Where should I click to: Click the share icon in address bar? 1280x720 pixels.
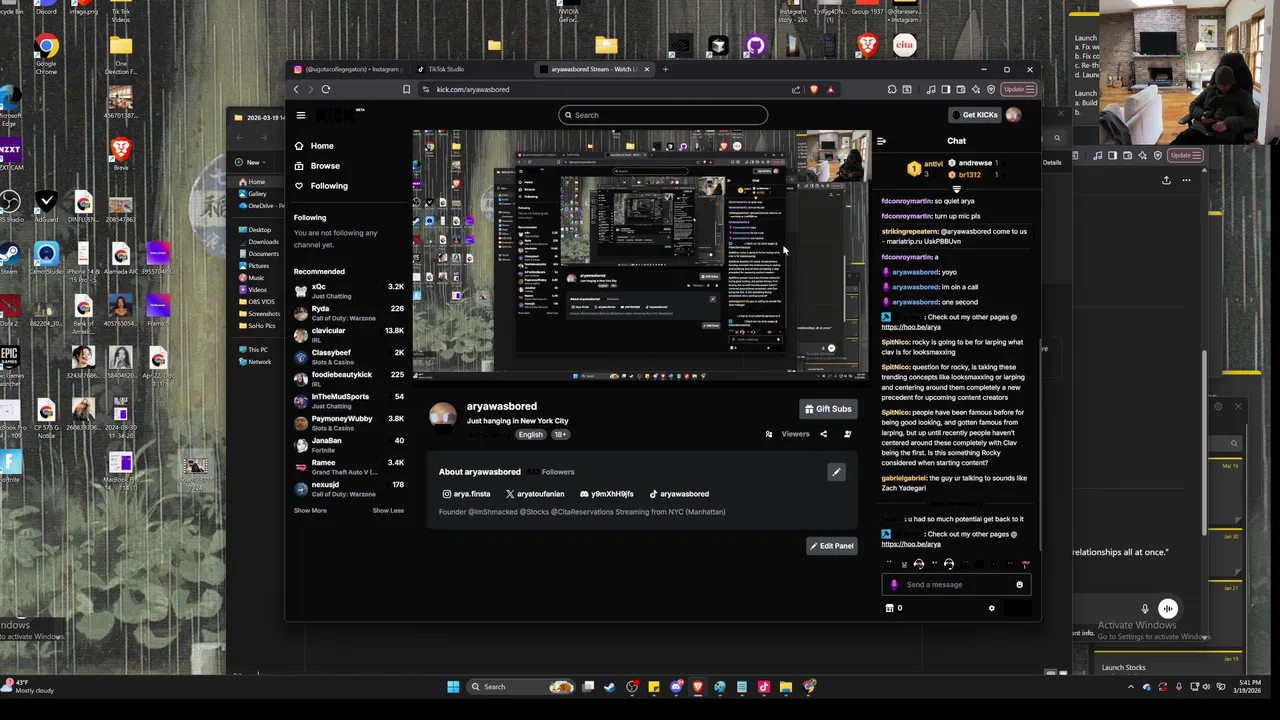(x=796, y=90)
